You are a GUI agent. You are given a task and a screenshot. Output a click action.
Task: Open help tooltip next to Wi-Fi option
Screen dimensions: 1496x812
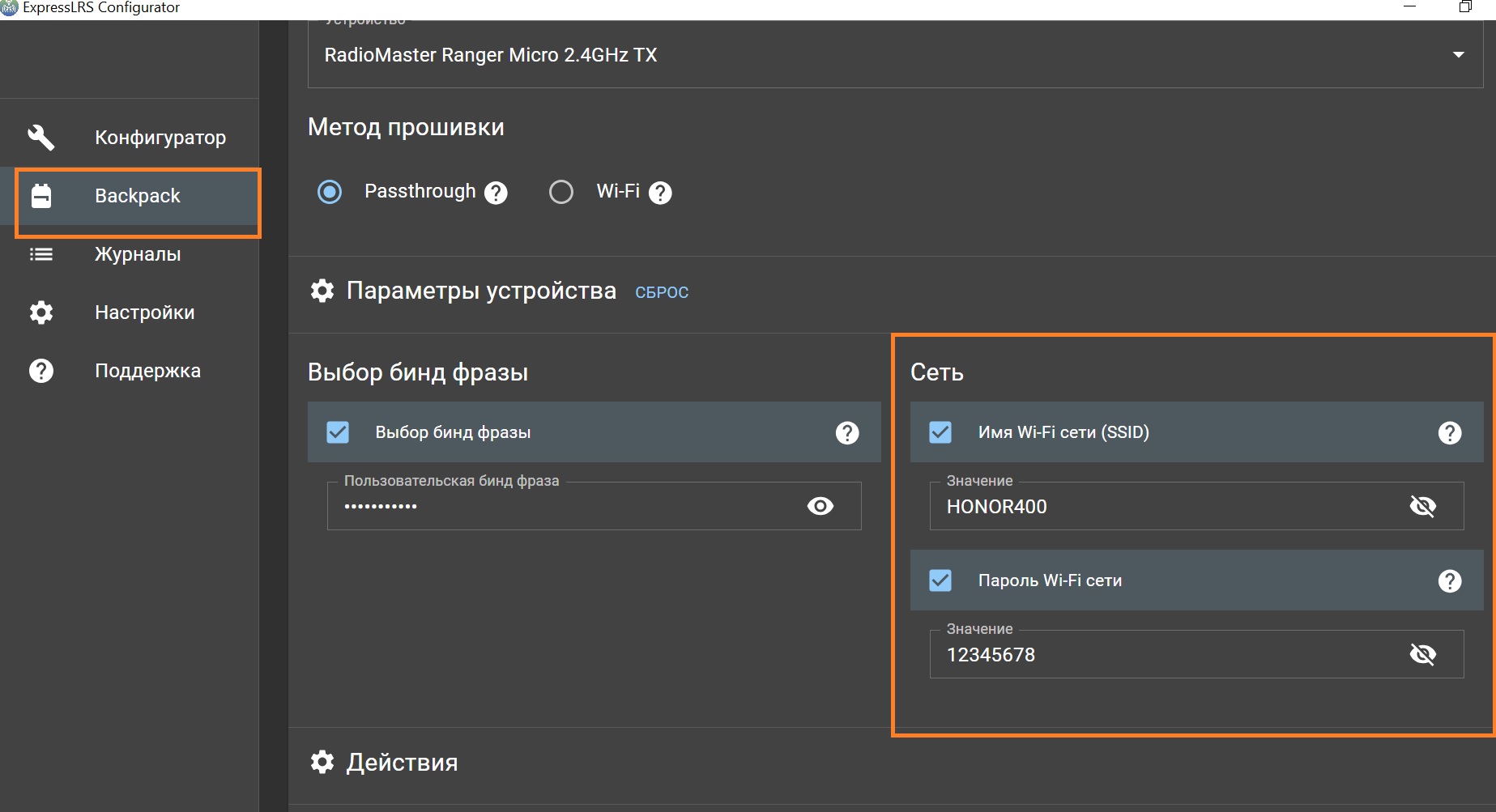(x=660, y=192)
